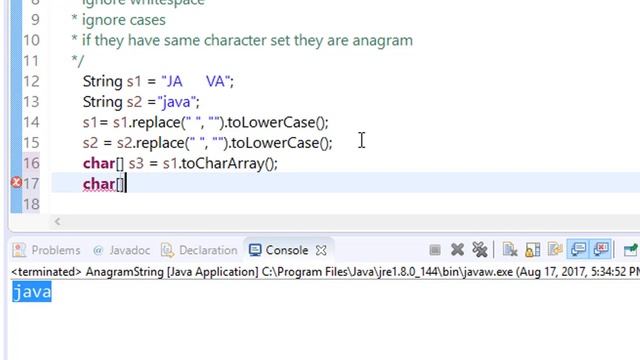Click the editor's left horizontal scroll arrow
Image resolution: width=640 pixels, height=360 pixels.
pyautogui.click(x=58, y=222)
